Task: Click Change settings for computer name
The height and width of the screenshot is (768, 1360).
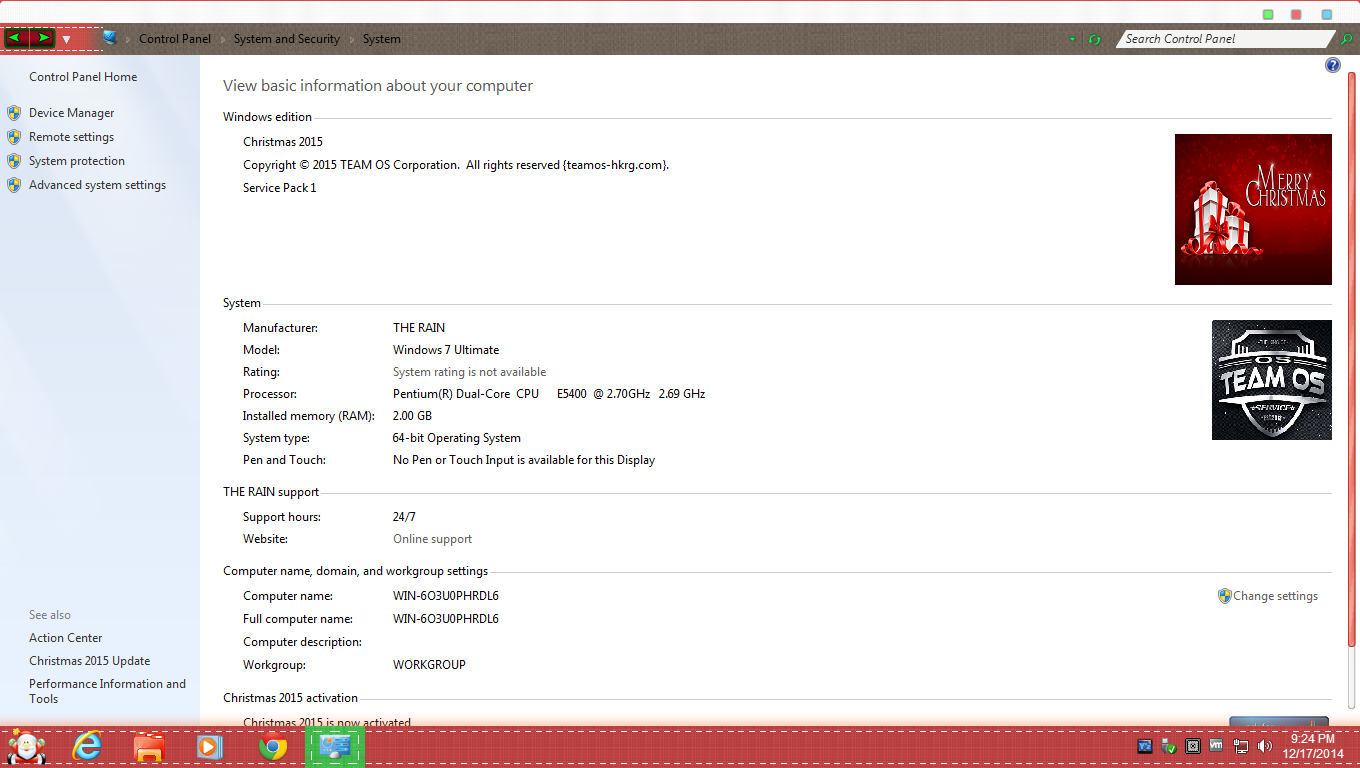Action: pyautogui.click(x=1275, y=596)
